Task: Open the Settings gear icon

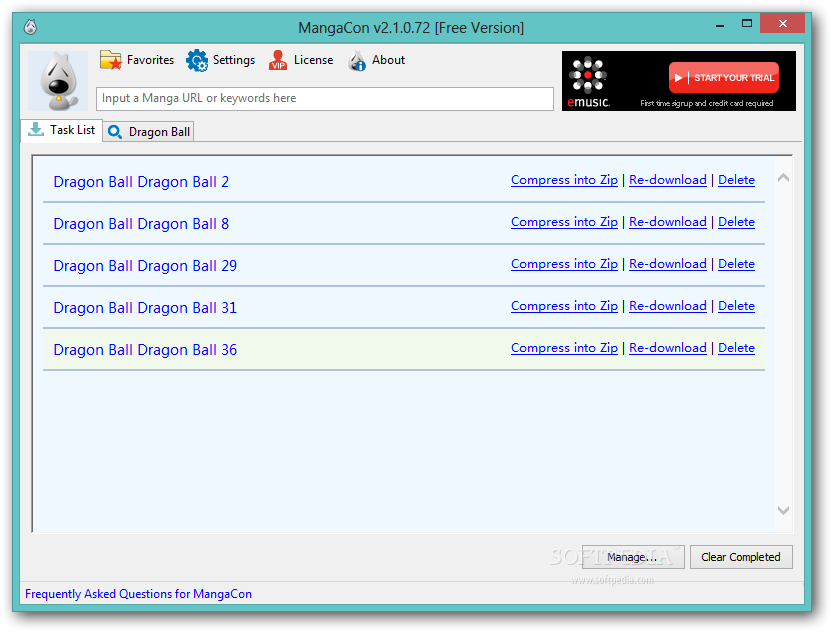Action: (197, 60)
